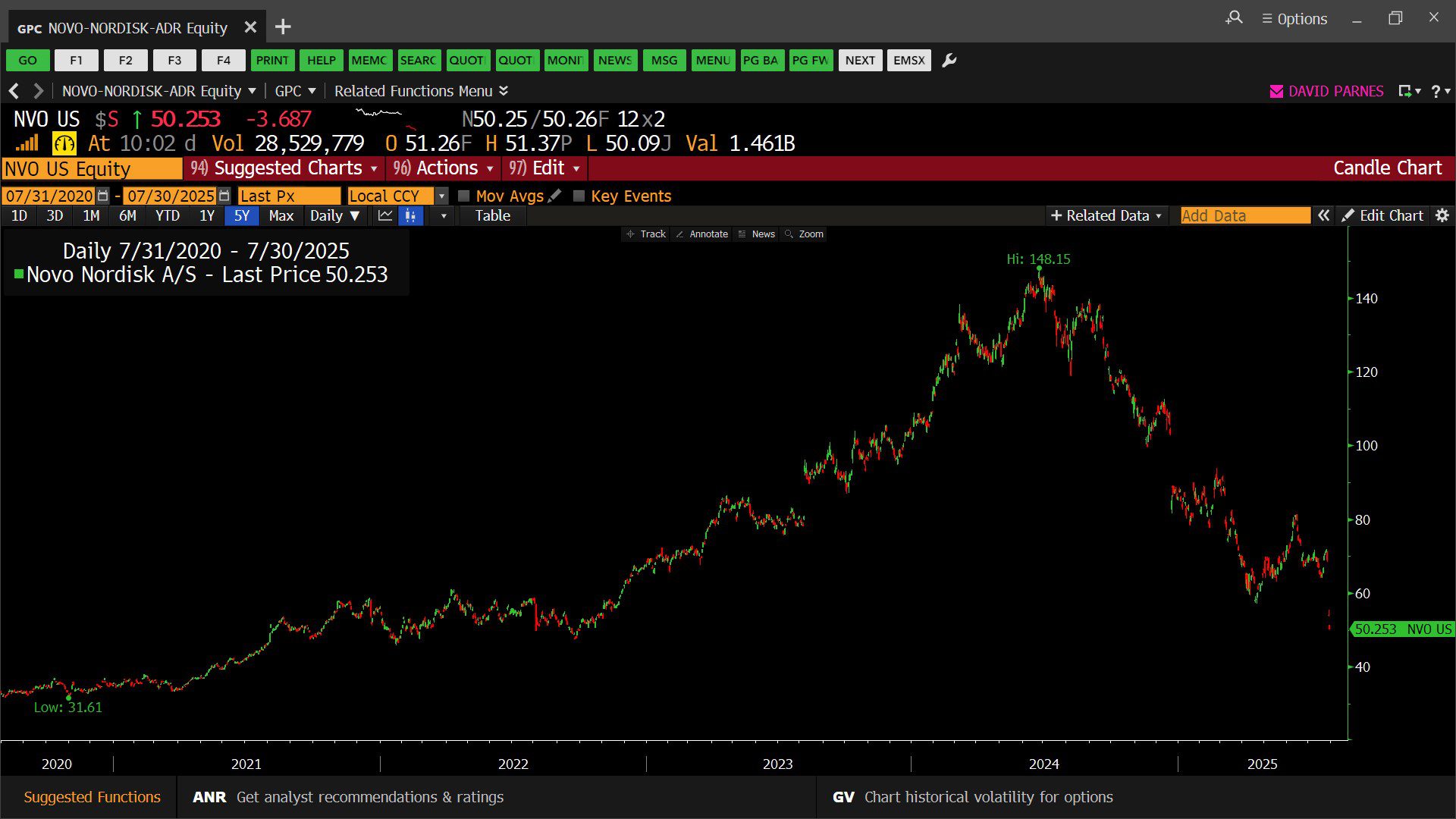Click the end date field 07/30/2025
The image size is (1456, 819).
point(170,196)
